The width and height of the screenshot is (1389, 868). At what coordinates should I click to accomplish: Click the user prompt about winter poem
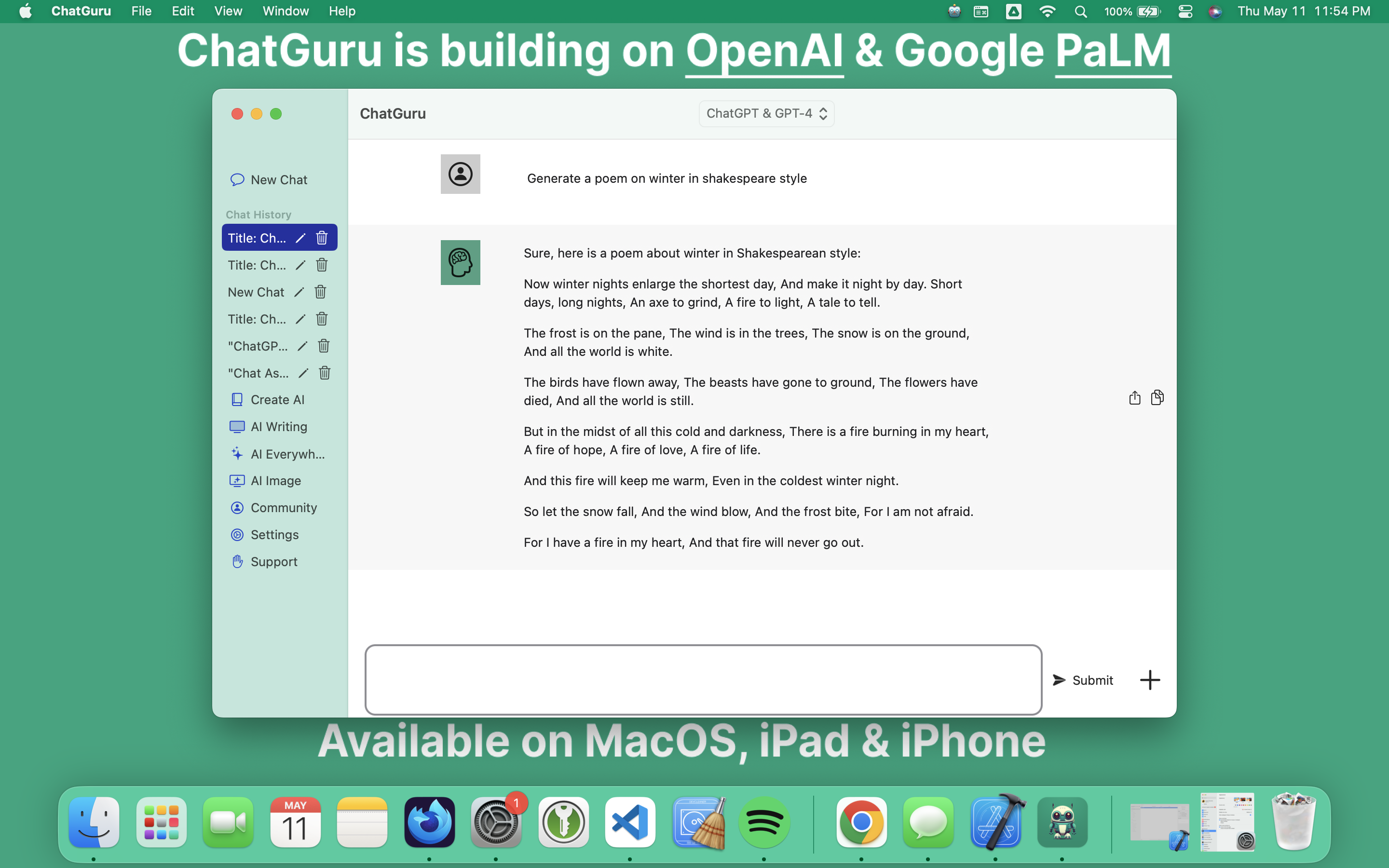tap(667, 178)
